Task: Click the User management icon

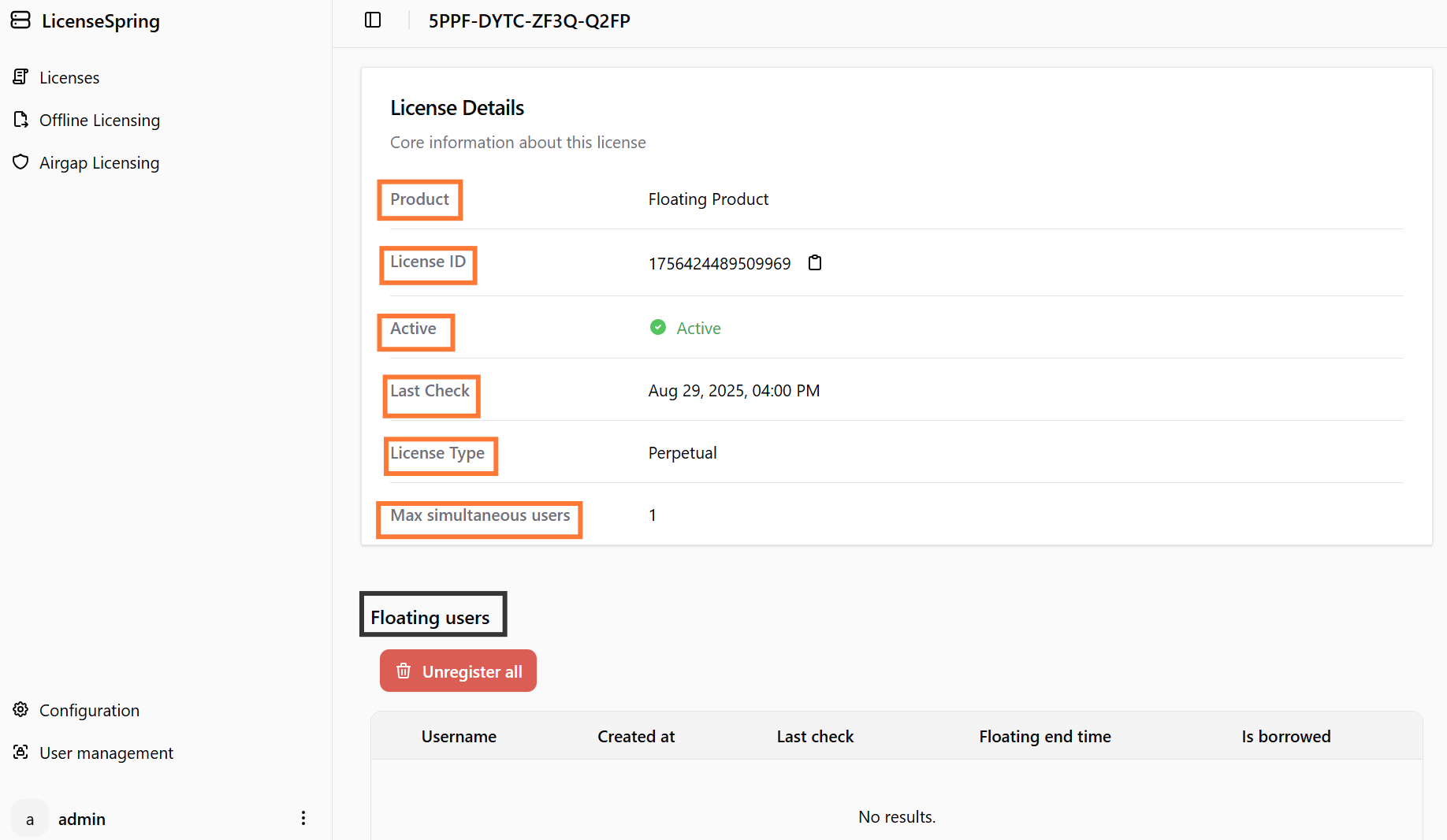Action: click(x=20, y=753)
